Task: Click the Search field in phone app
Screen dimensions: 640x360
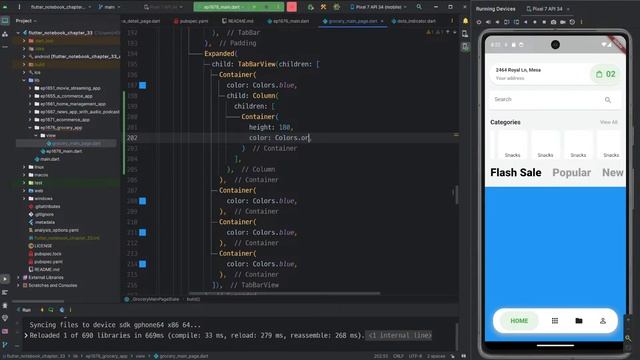Action: [555, 100]
